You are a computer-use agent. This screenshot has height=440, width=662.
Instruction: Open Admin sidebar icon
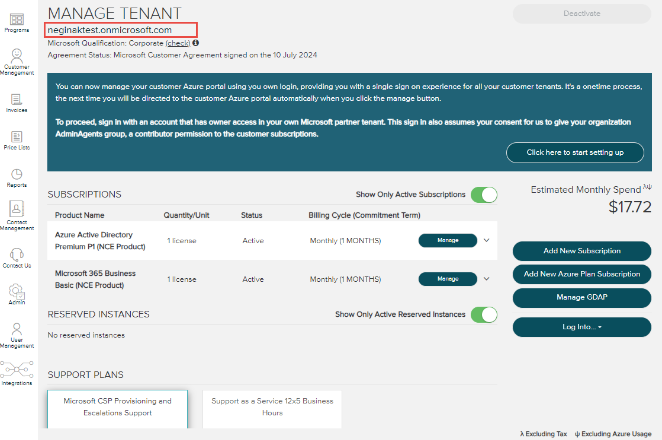[17, 293]
